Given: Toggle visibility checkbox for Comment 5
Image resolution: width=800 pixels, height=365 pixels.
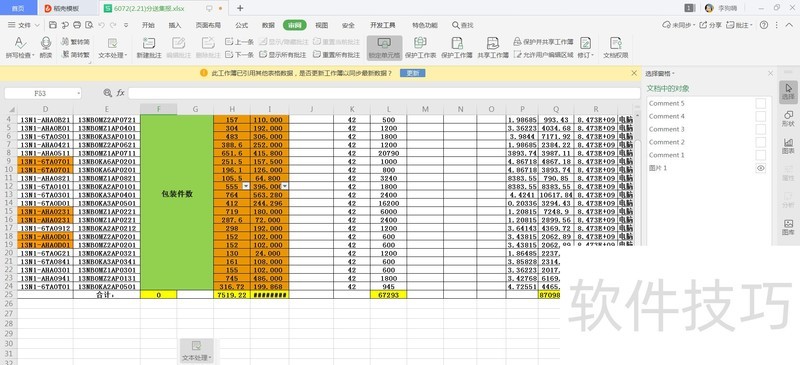Looking at the screenshot, I should [760, 104].
